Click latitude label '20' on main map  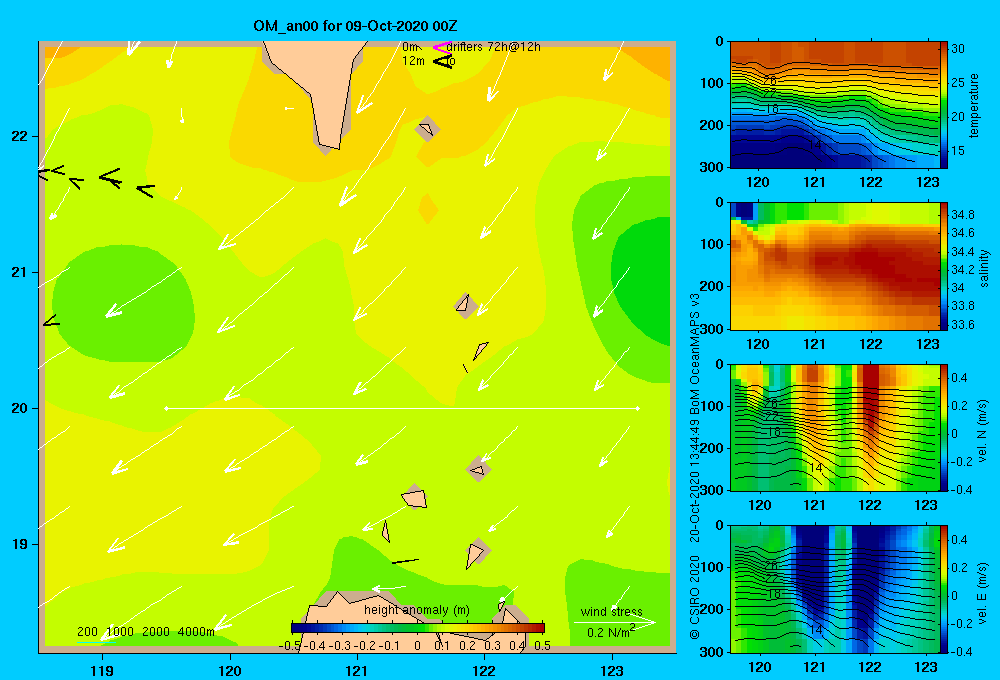click(x=20, y=408)
